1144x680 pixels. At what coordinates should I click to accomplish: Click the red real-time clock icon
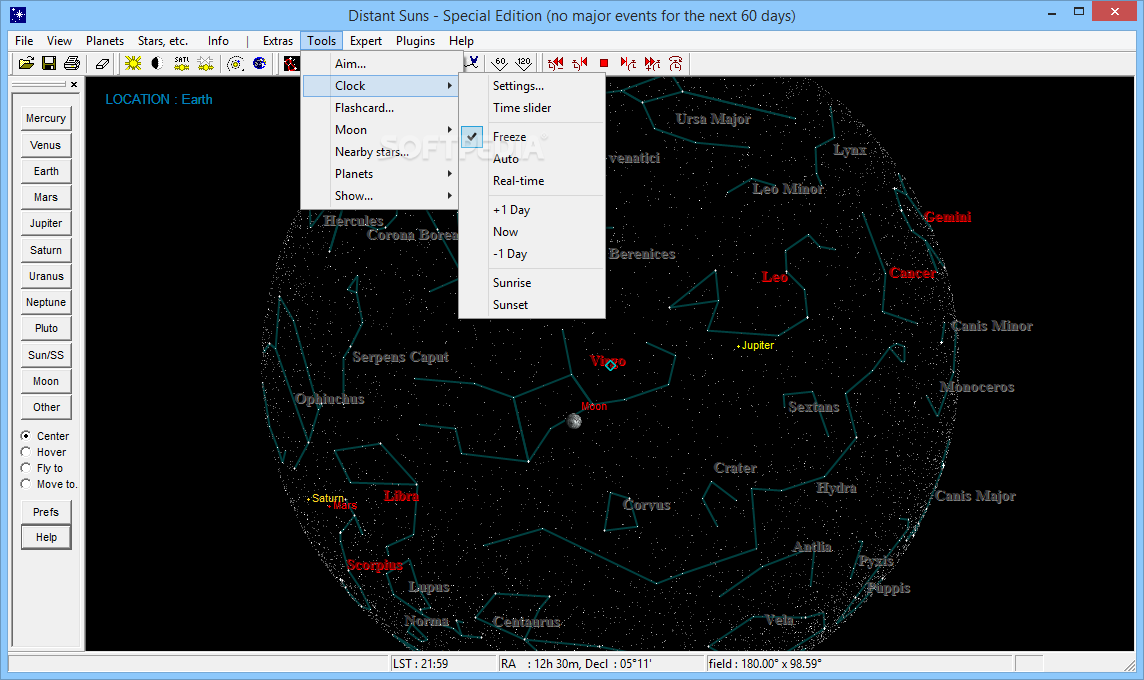pyautogui.click(x=676, y=63)
